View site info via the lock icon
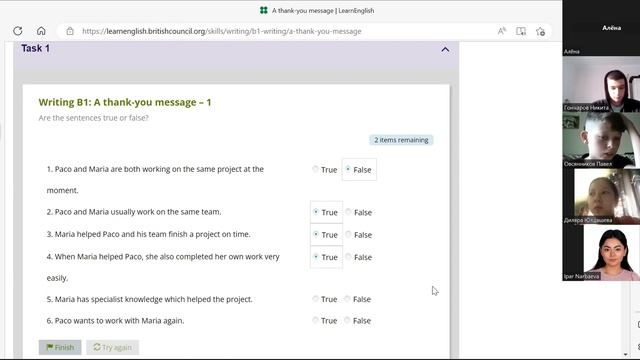 [70, 31]
